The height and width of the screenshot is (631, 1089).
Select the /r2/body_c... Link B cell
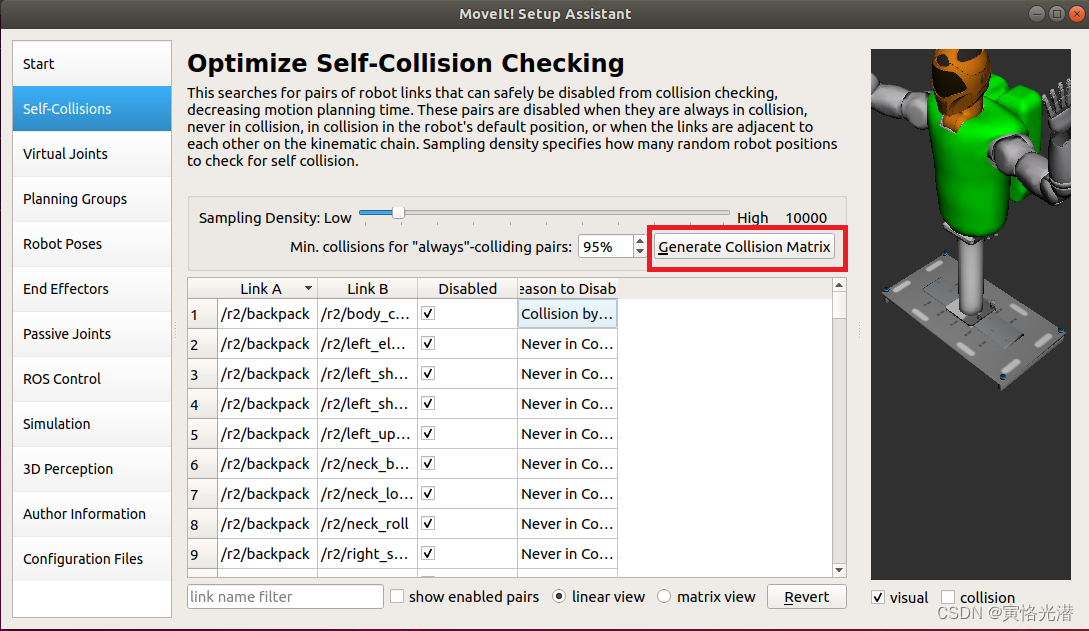[367, 314]
